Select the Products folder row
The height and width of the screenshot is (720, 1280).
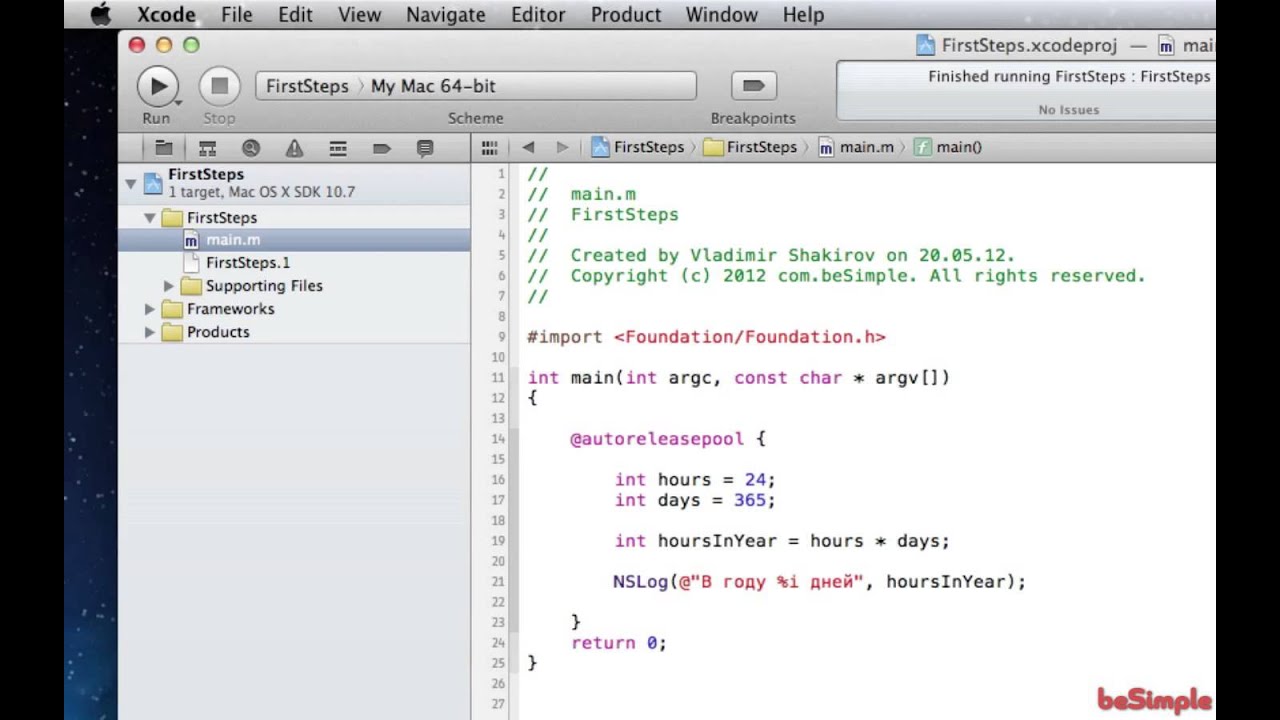294,332
